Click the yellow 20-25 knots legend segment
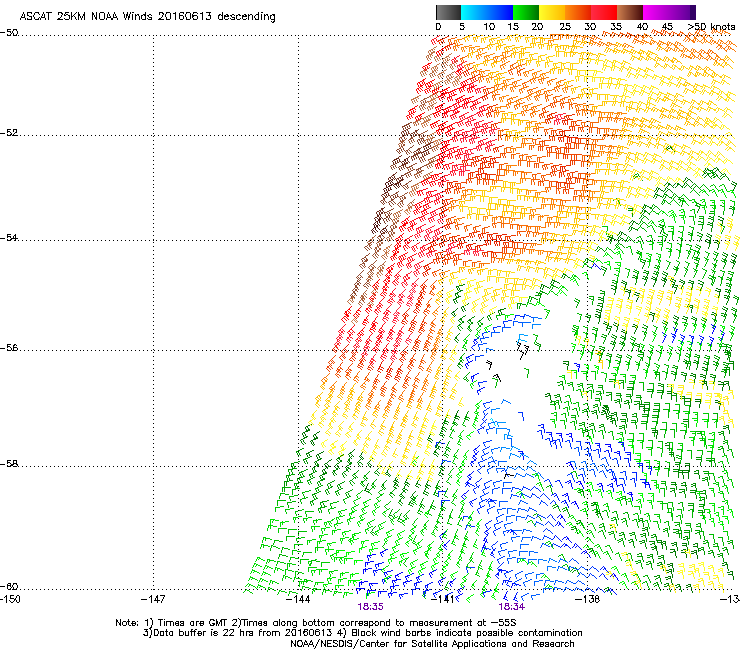This screenshot has height=650, width=740. [552, 12]
